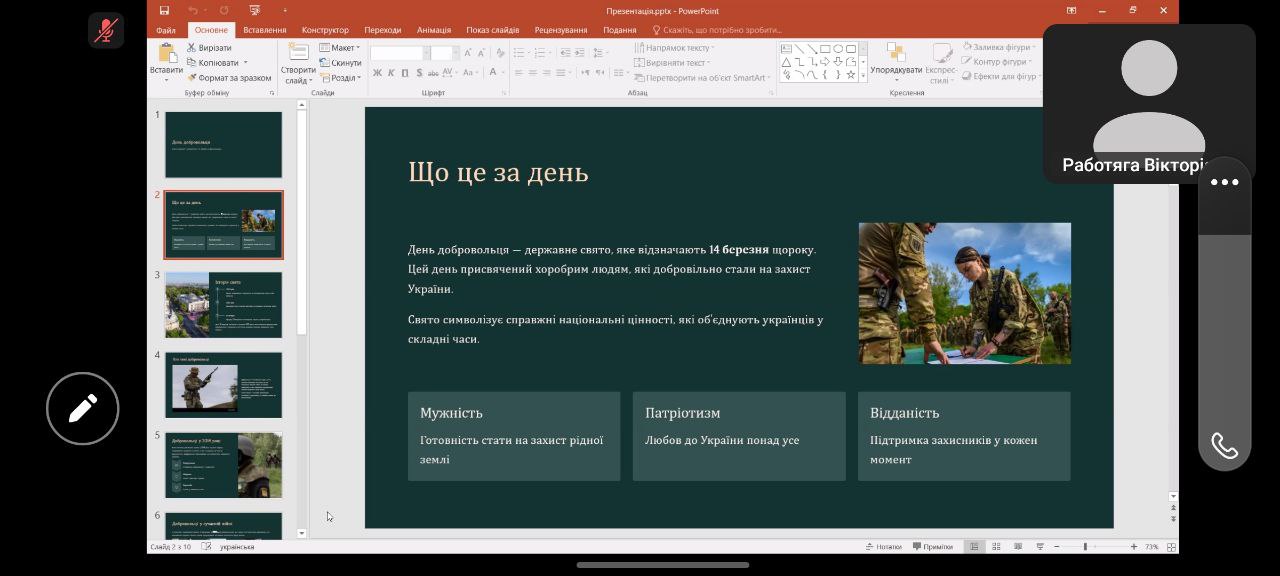Click the zoom slider in status bar
This screenshot has width=1280, height=576.
tap(1085, 546)
